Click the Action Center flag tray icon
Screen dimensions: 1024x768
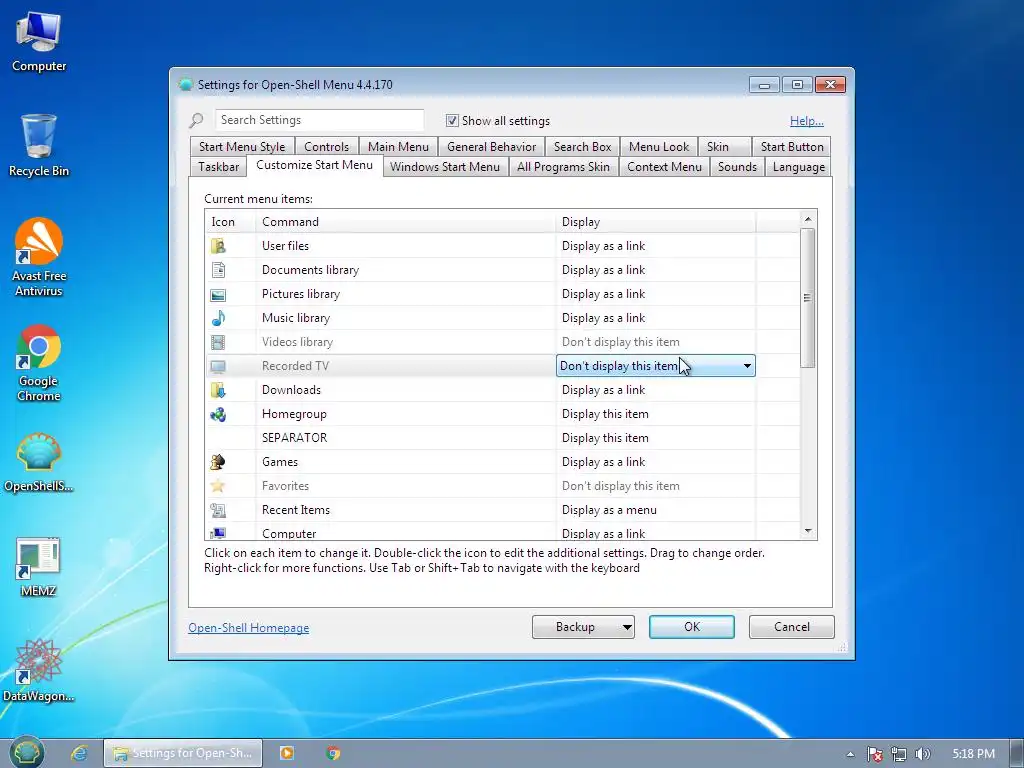(874, 754)
